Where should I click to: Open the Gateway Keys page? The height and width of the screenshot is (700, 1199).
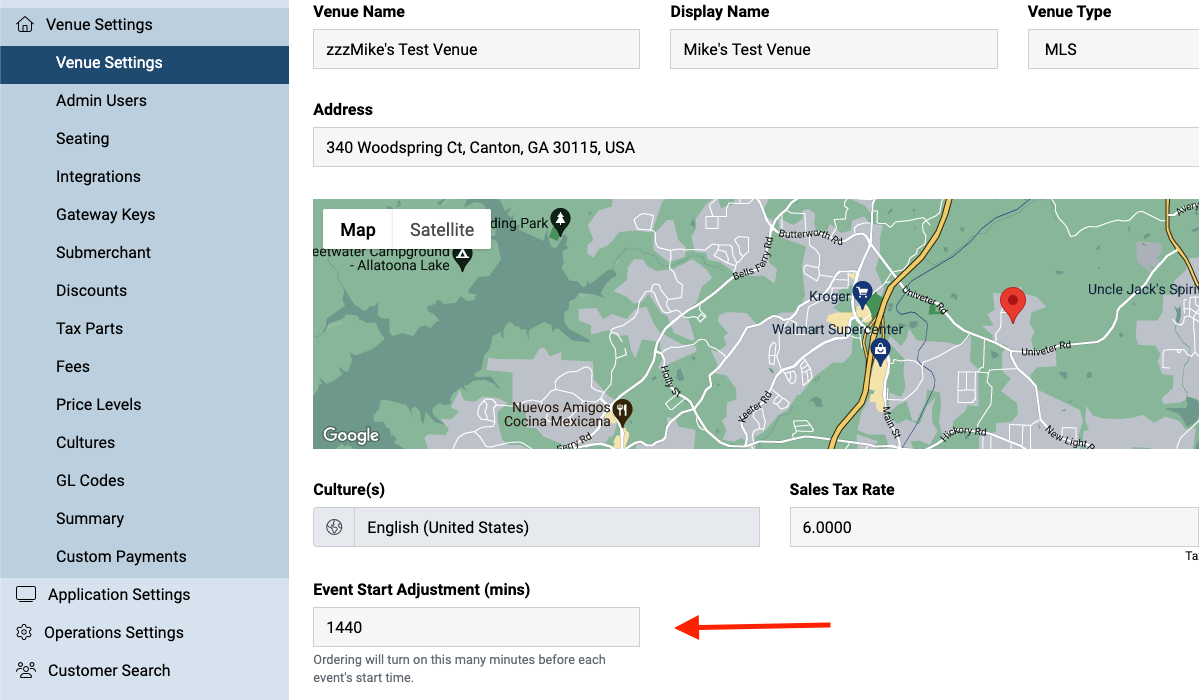(x=106, y=214)
